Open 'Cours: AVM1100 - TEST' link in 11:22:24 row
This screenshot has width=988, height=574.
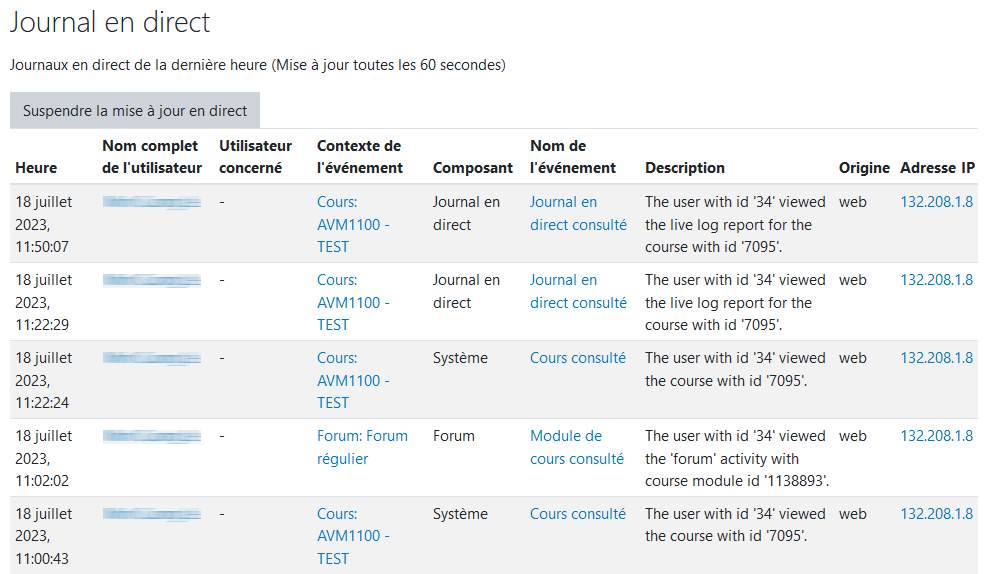pos(353,381)
